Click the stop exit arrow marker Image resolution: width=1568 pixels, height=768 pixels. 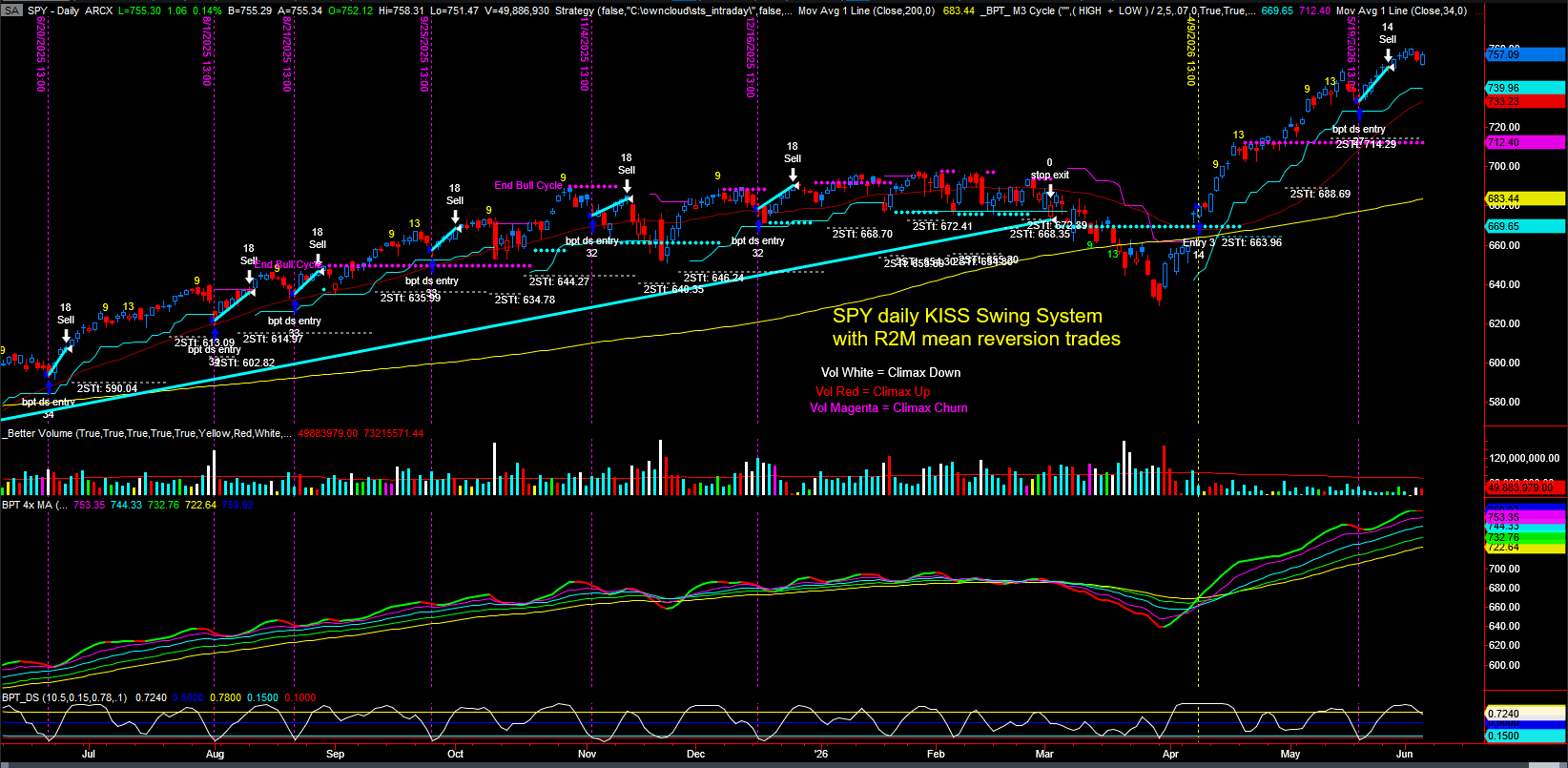click(1050, 190)
